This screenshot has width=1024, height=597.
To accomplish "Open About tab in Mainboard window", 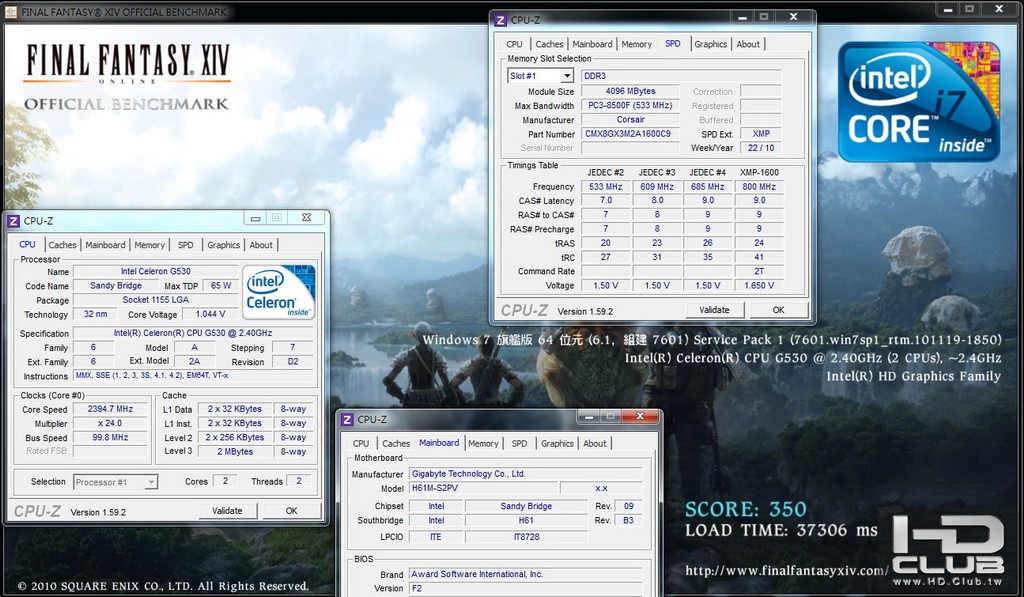I will 594,444.
